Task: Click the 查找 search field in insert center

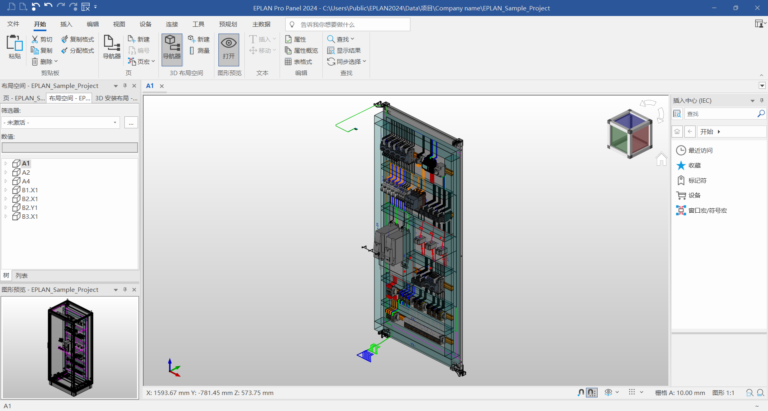Action: pyautogui.click(x=720, y=114)
